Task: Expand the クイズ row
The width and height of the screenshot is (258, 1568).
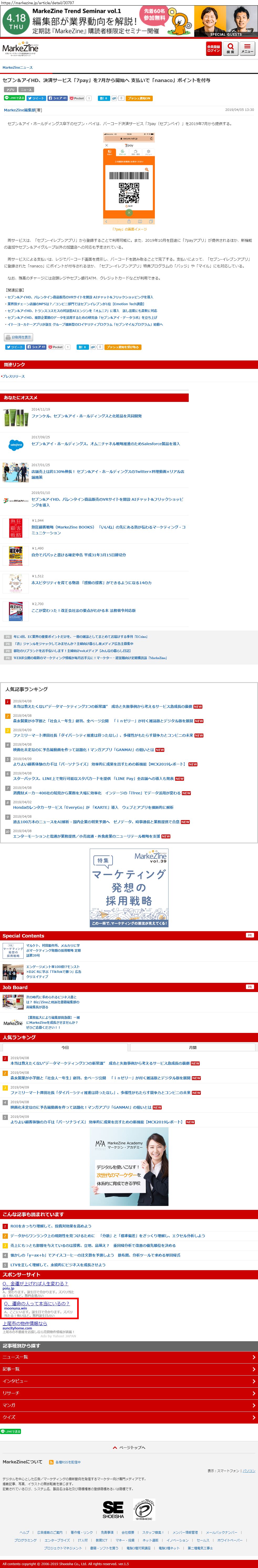Action: coord(129,1417)
